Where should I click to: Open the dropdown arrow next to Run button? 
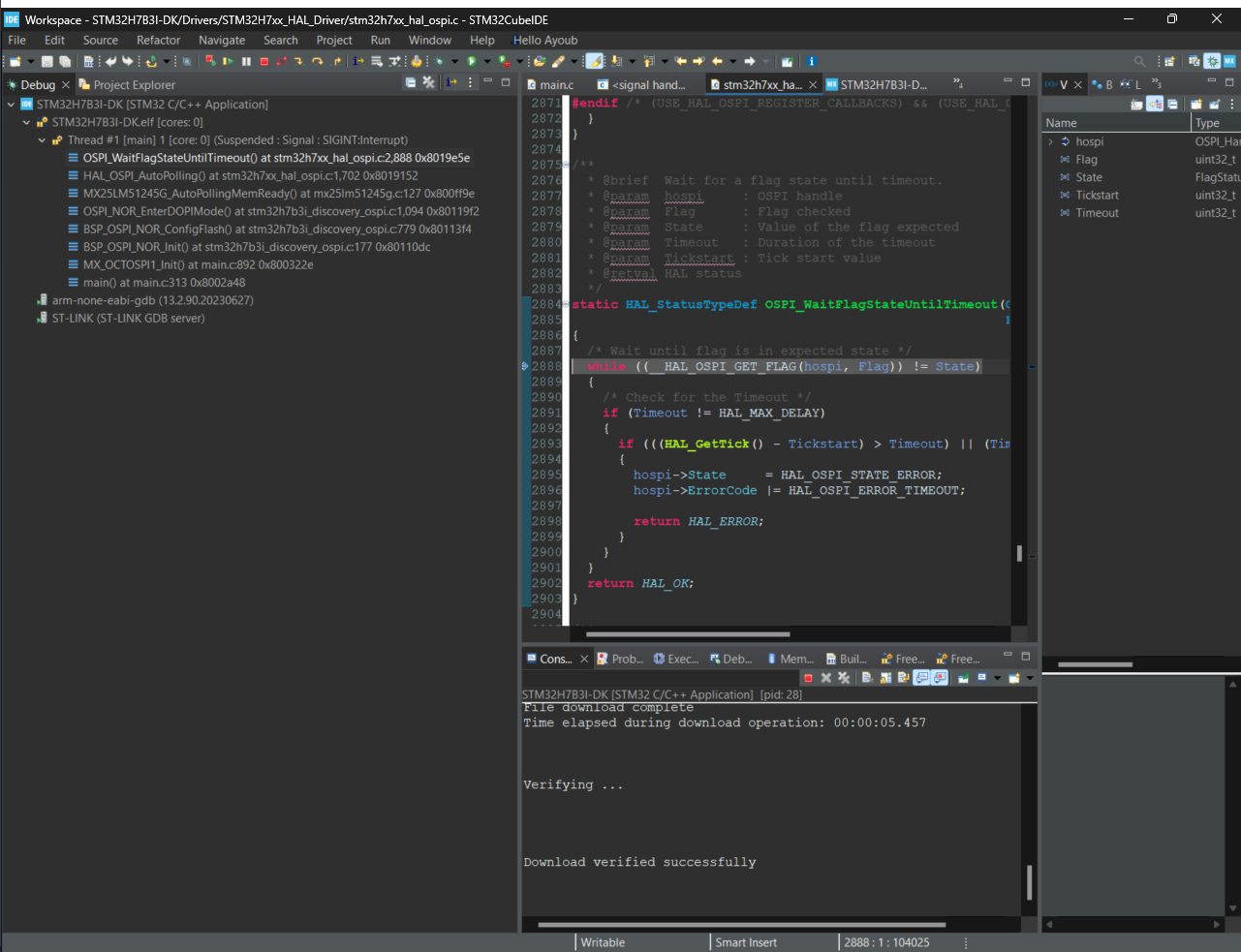487,61
